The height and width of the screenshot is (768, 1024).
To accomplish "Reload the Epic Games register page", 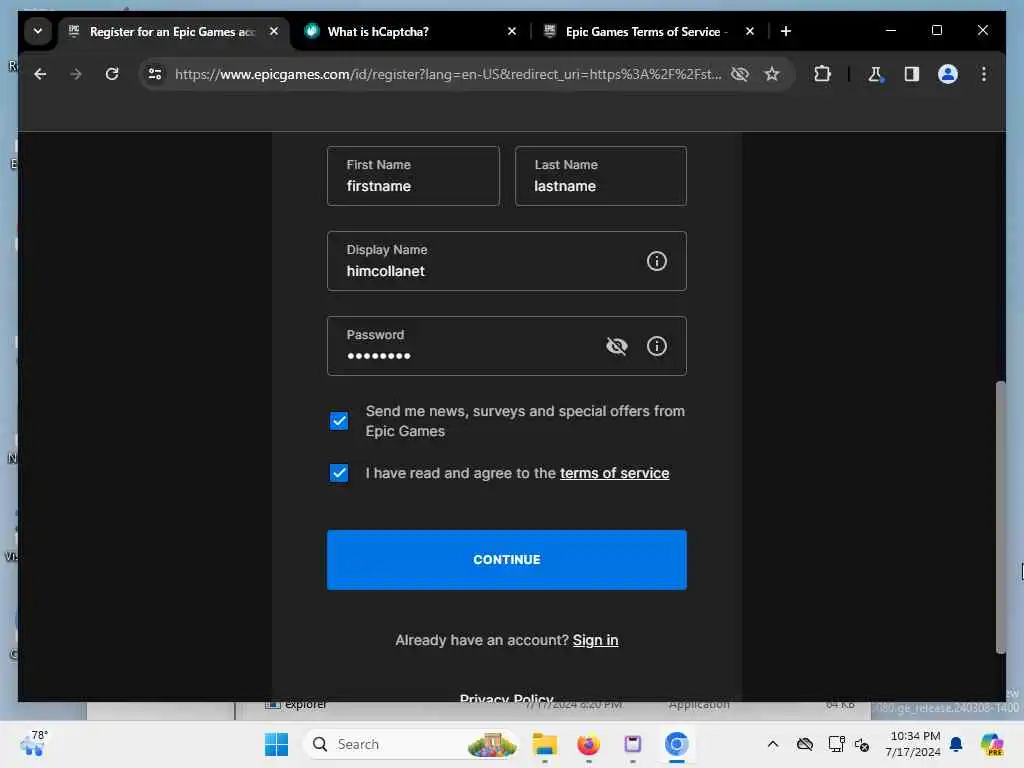I will tap(112, 74).
